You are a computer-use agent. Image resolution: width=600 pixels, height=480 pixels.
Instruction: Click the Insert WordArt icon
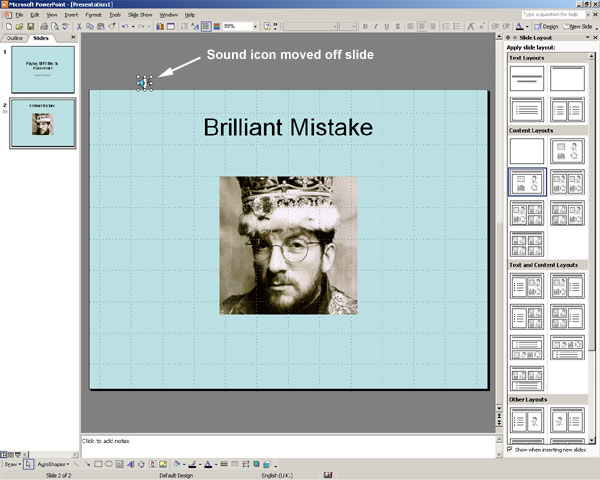click(x=130, y=464)
